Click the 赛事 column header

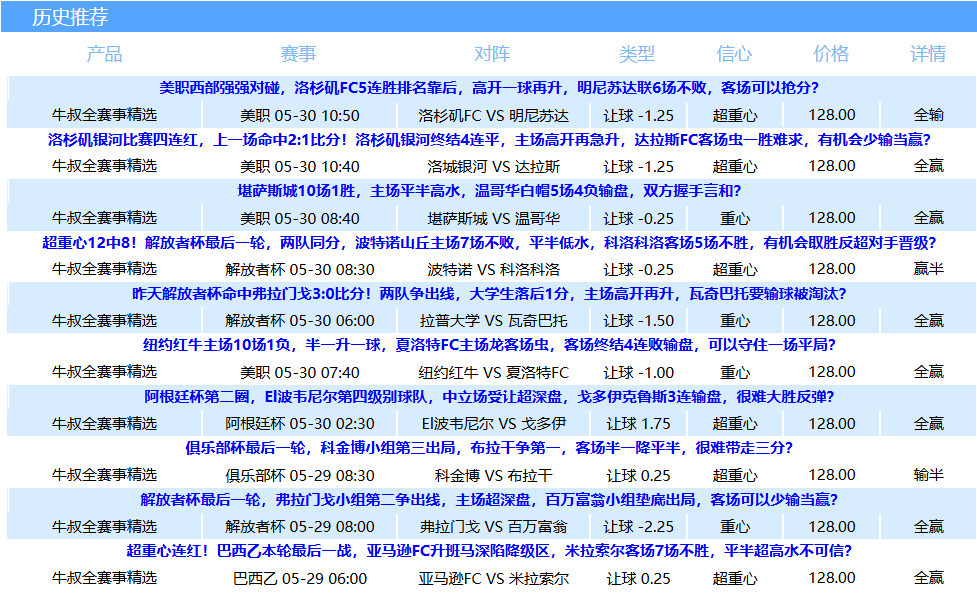pyautogui.click(x=298, y=54)
